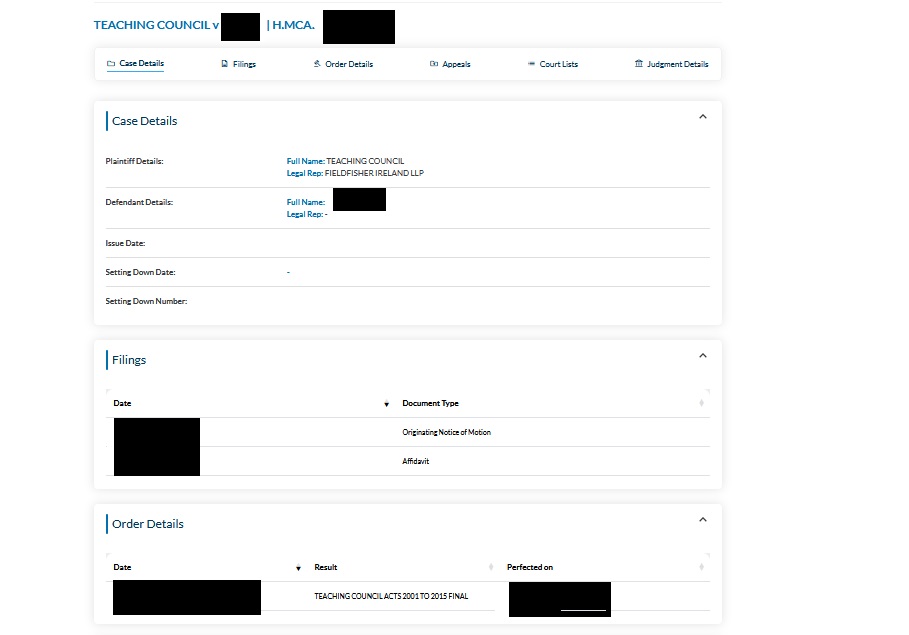Collapse the Filings panel
Image resolution: width=909 pixels, height=635 pixels.
click(703, 355)
